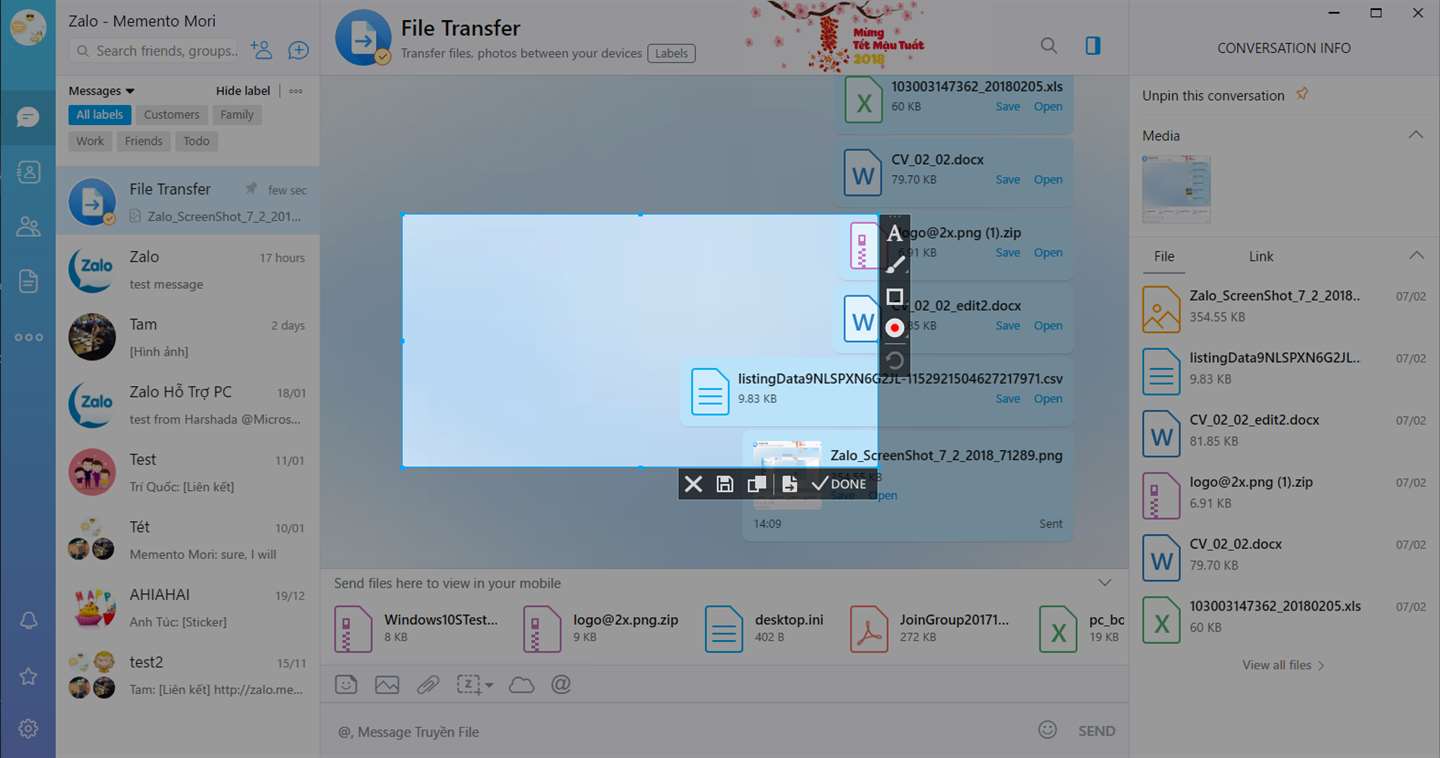Open the cloud file picker
Screen dimensions: 1440x758
point(521,685)
